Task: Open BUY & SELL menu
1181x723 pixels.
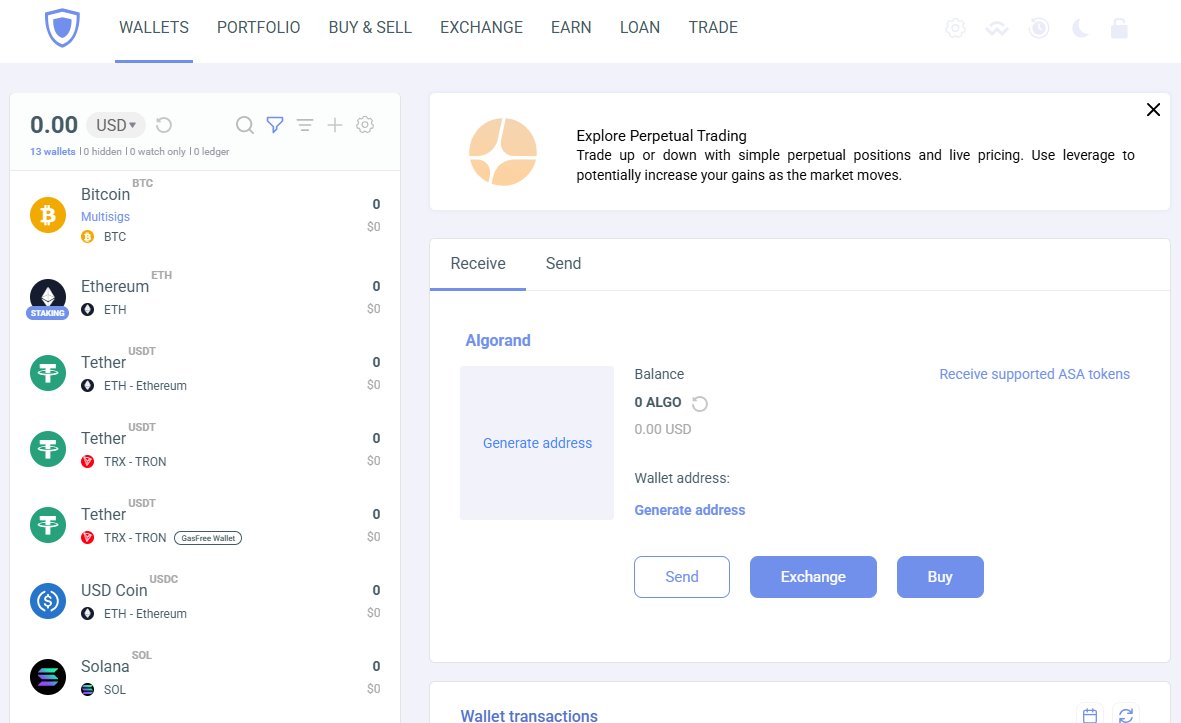Action: coord(370,28)
